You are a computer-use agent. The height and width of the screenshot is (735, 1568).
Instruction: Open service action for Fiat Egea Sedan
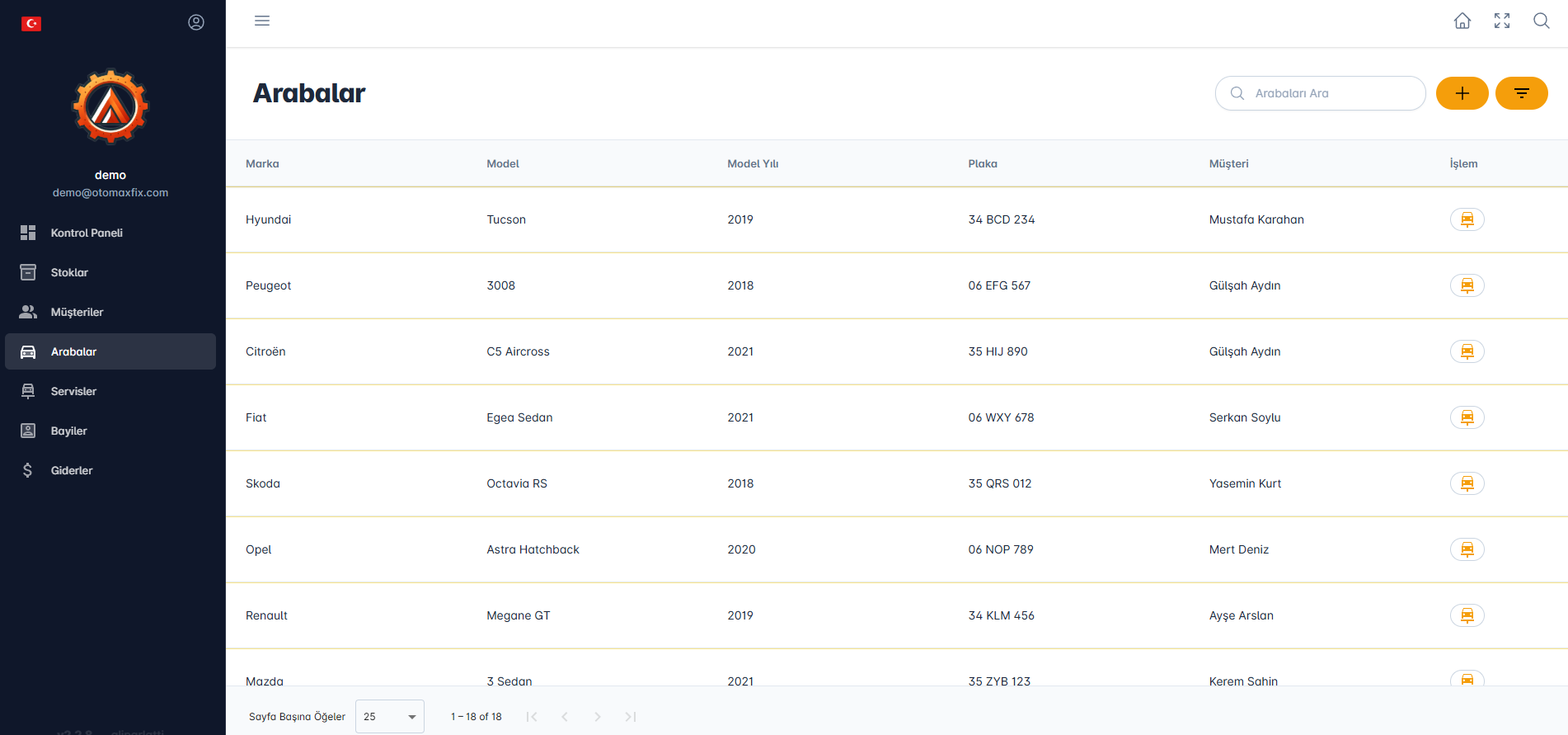[x=1467, y=417]
